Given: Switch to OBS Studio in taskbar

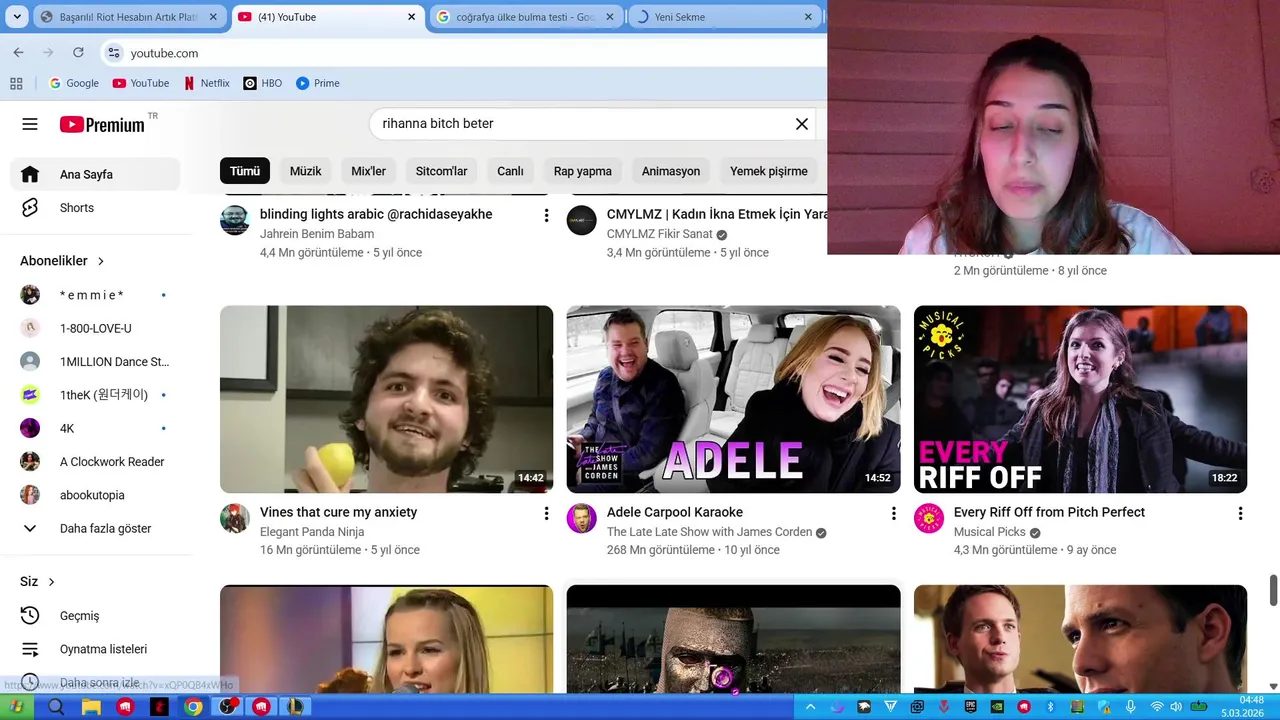Looking at the screenshot, I should pyautogui.click(x=228, y=707).
